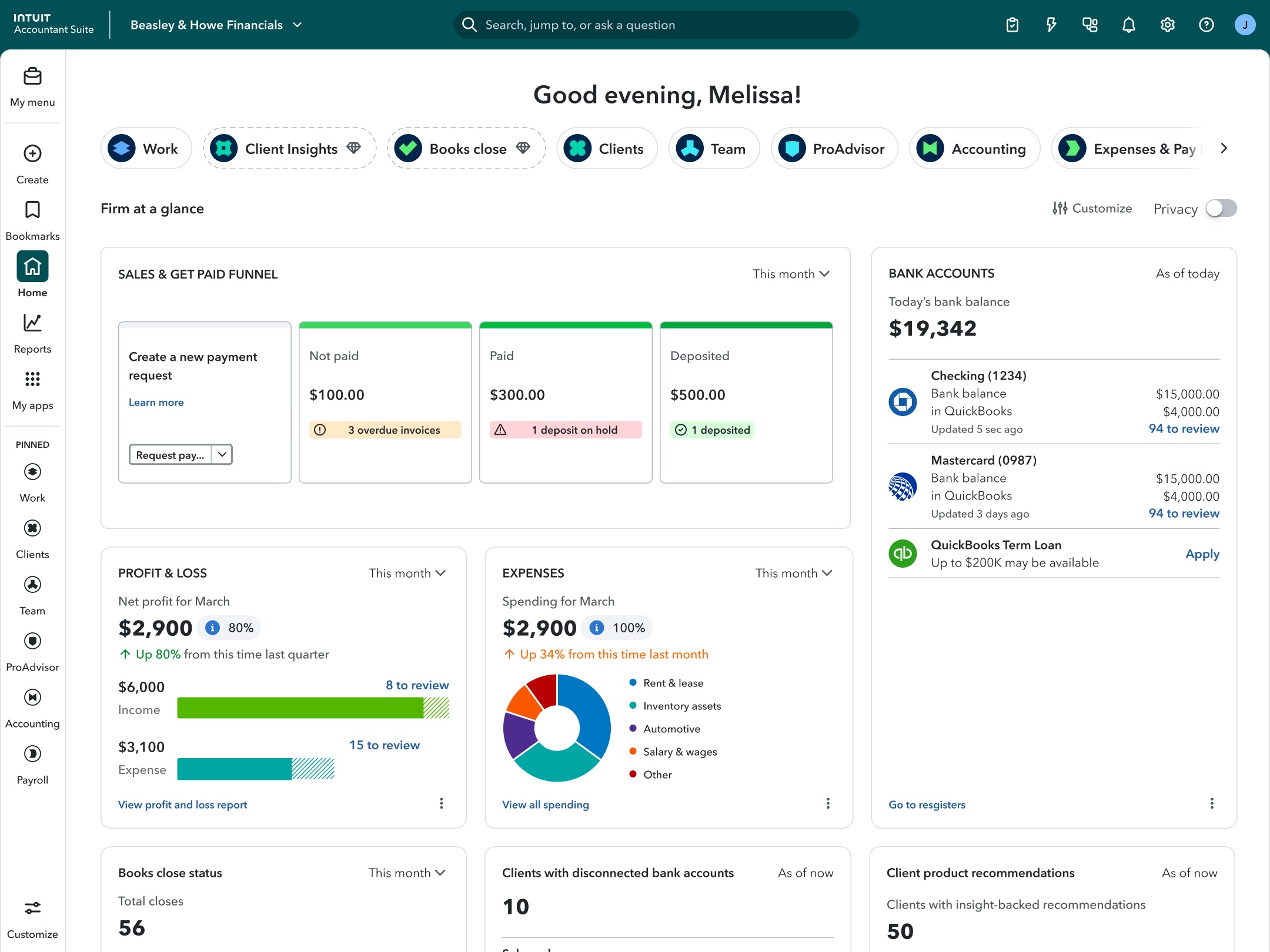The height and width of the screenshot is (952, 1270).
Task: Click View profit and loss report
Action: point(182,804)
